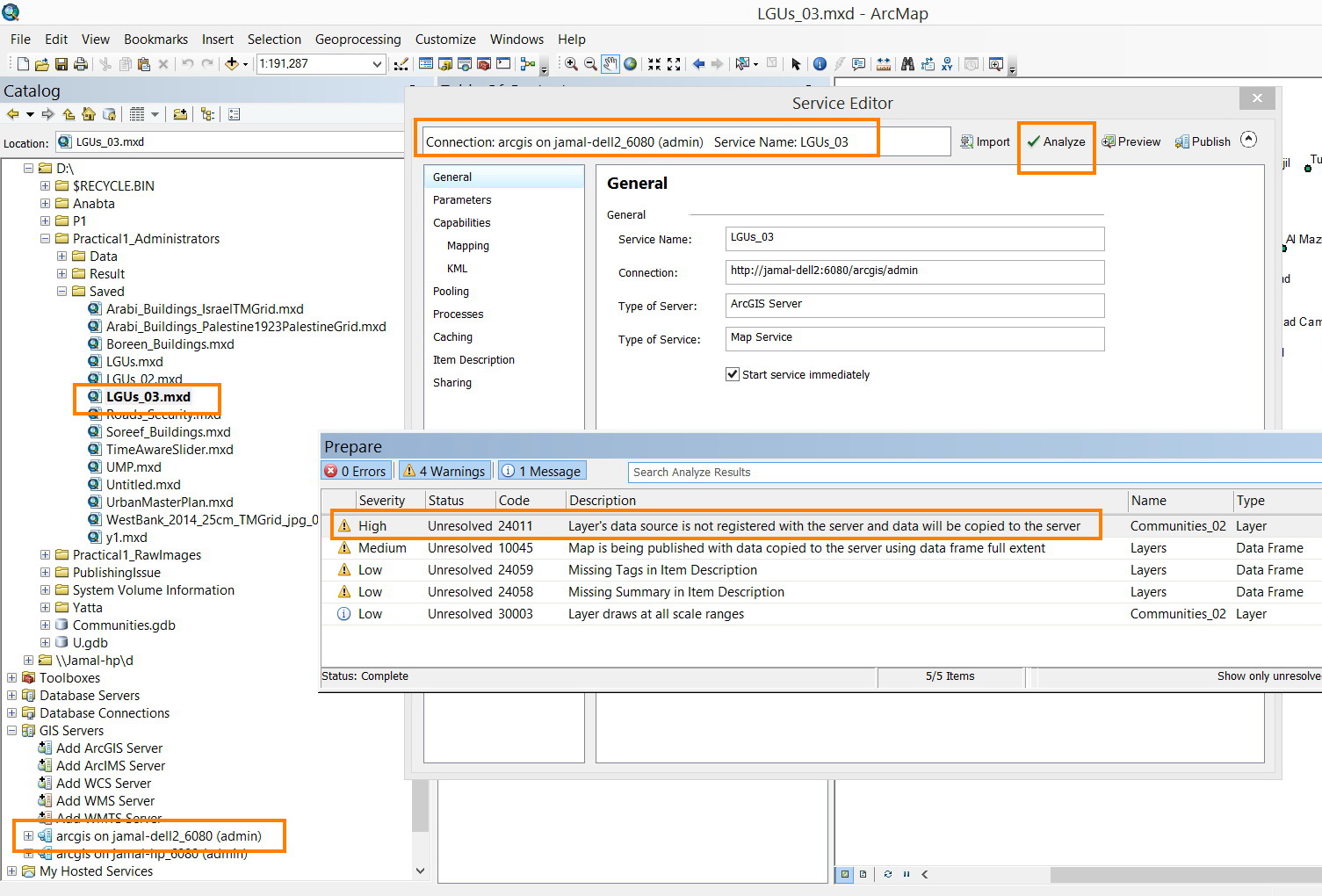Click Add ArcGIS Server item
Viewport: 1322px width, 896px height.
109,748
